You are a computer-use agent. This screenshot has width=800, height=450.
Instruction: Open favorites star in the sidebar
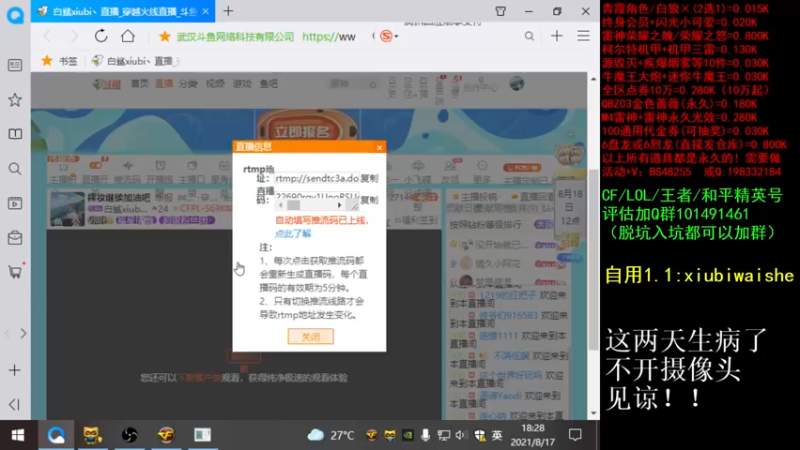click(15, 100)
